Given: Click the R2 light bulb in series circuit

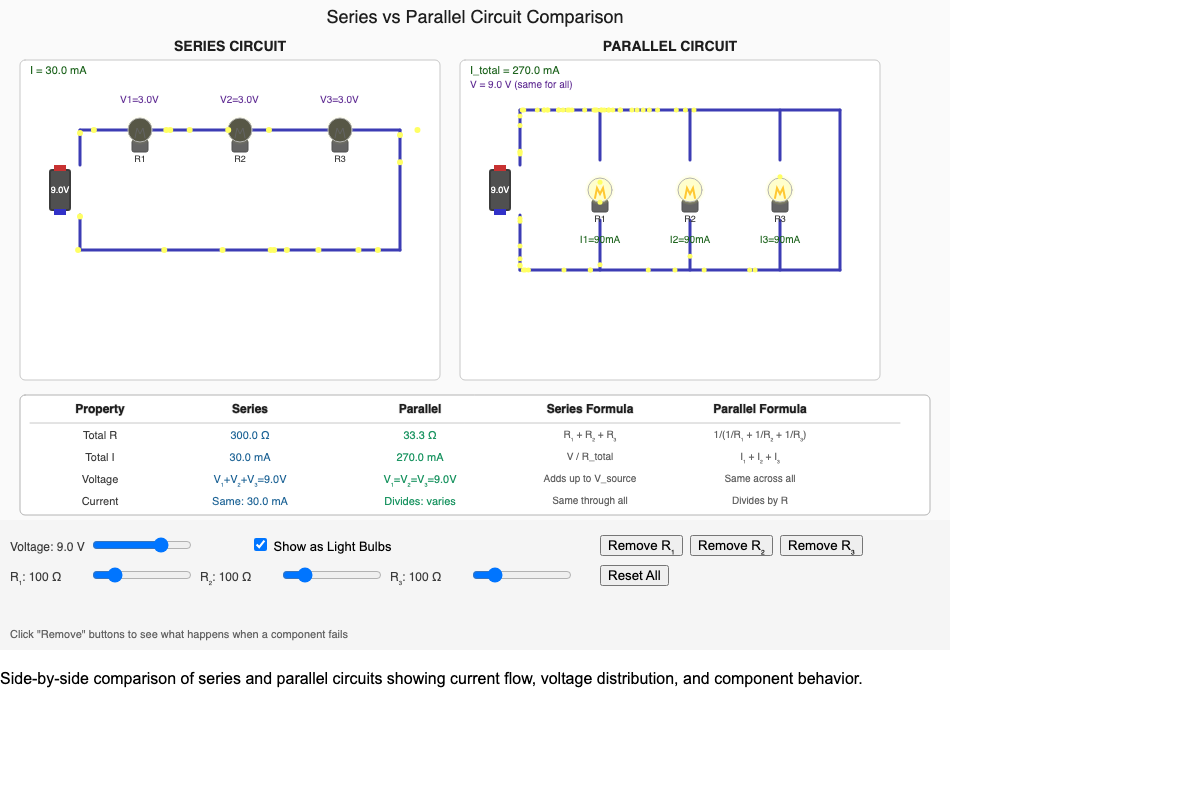Looking at the screenshot, I should click(239, 130).
